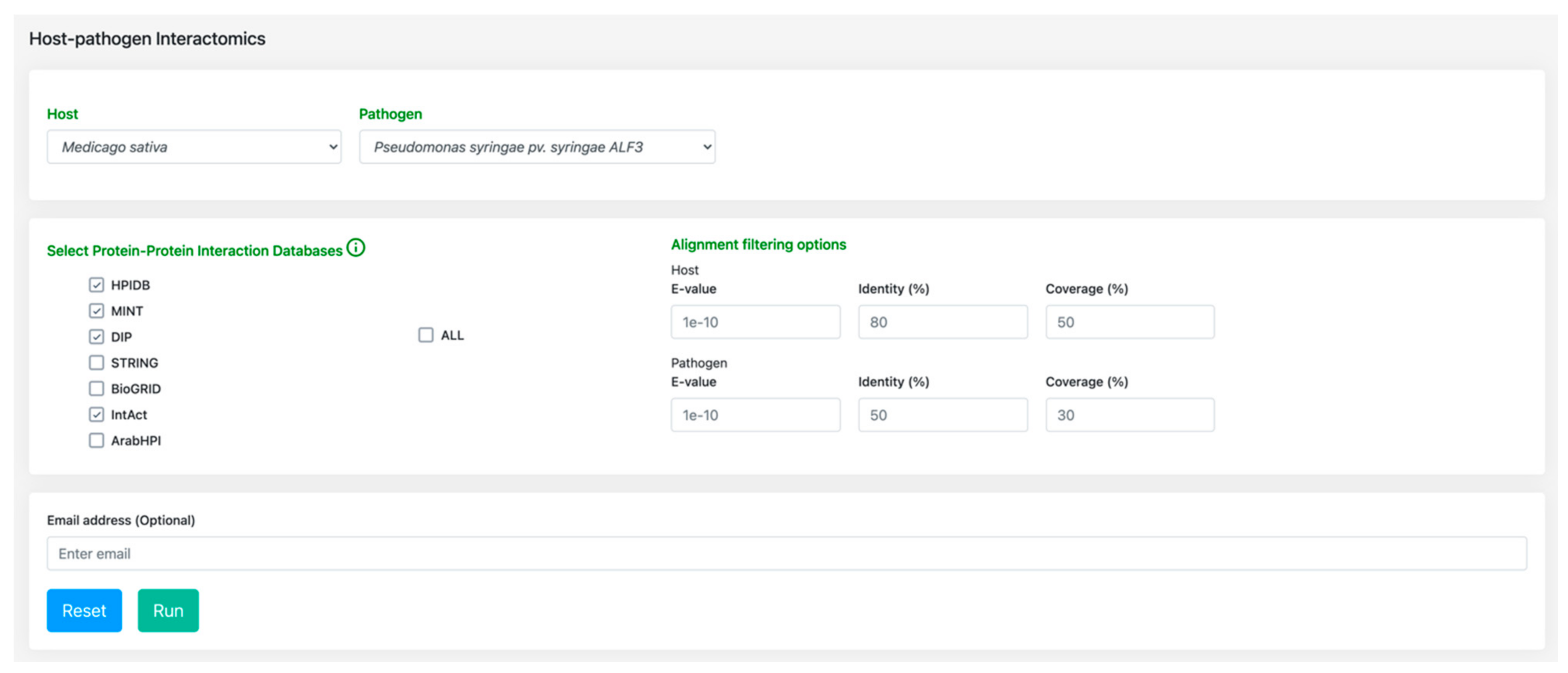Check the ALL databases checkbox

426,335
